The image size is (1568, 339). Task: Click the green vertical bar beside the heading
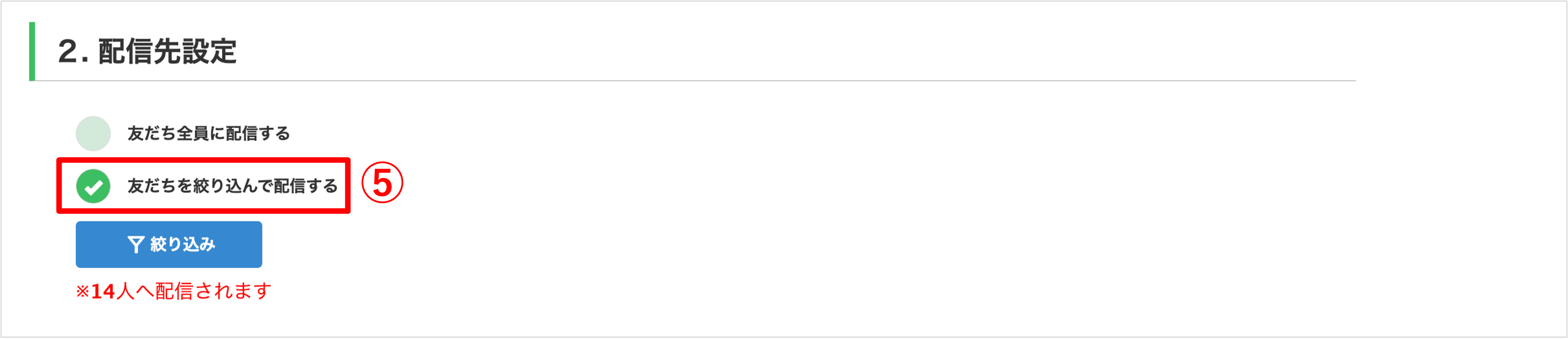coord(32,51)
